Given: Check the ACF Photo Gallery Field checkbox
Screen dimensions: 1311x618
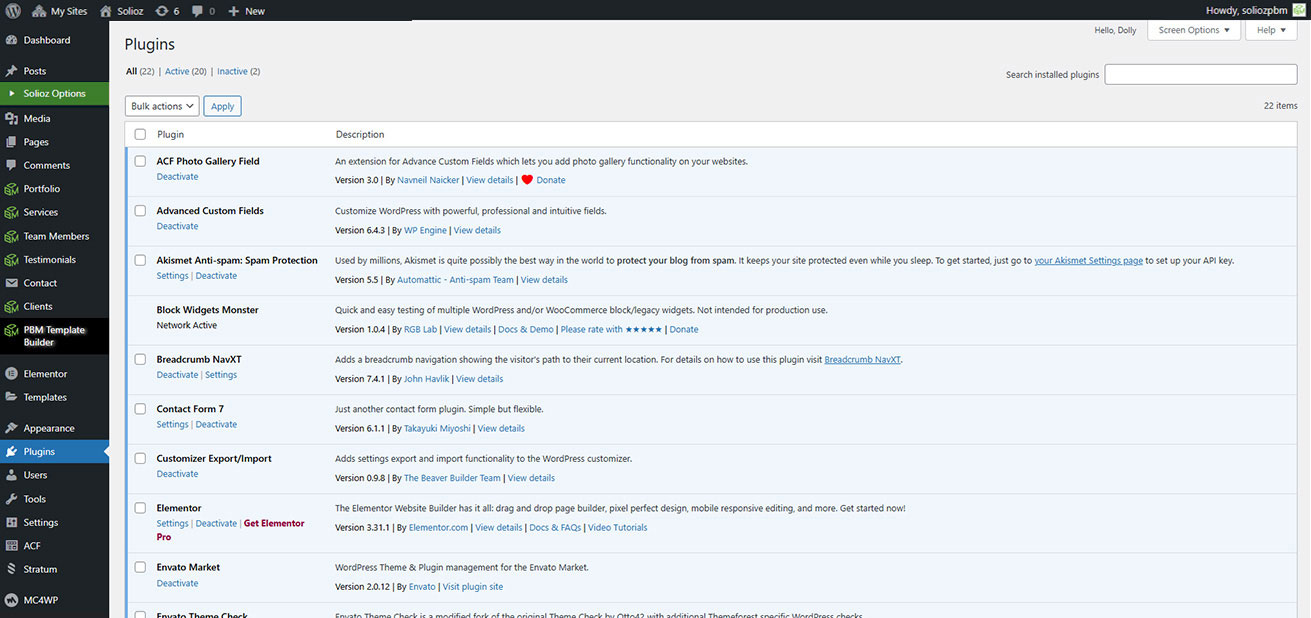Looking at the screenshot, I should [x=140, y=161].
